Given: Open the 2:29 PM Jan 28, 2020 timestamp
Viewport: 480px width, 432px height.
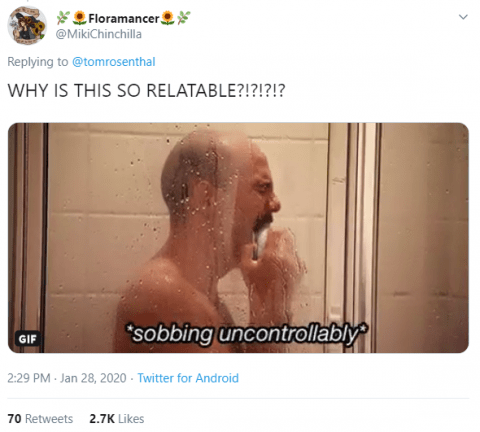Looking at the screenshot, I should tap(67, 378).
